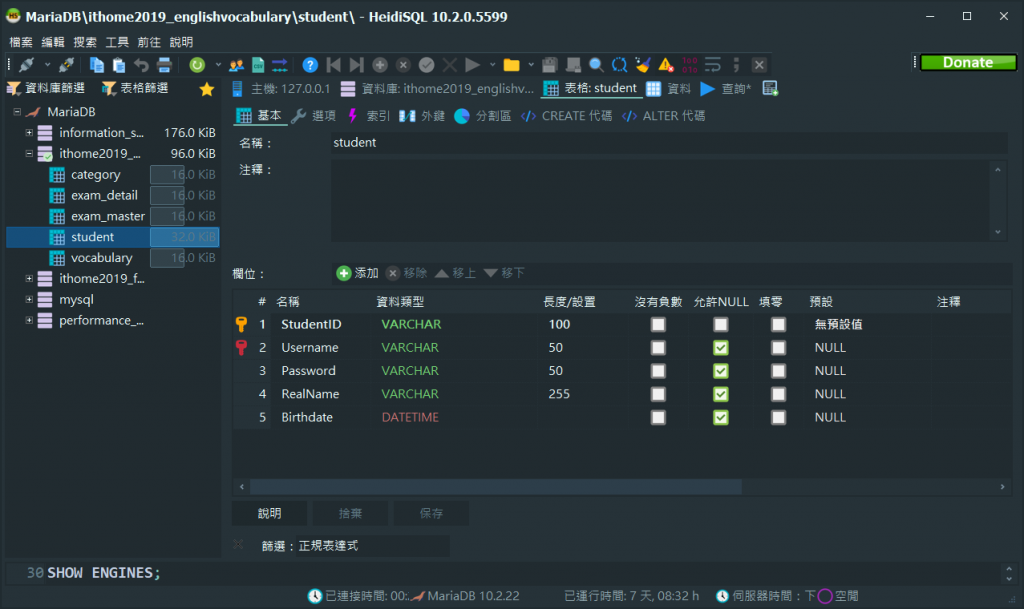1024x609 pixels.
Task: Click the new query tab icon
Action: tap(771, 88)
